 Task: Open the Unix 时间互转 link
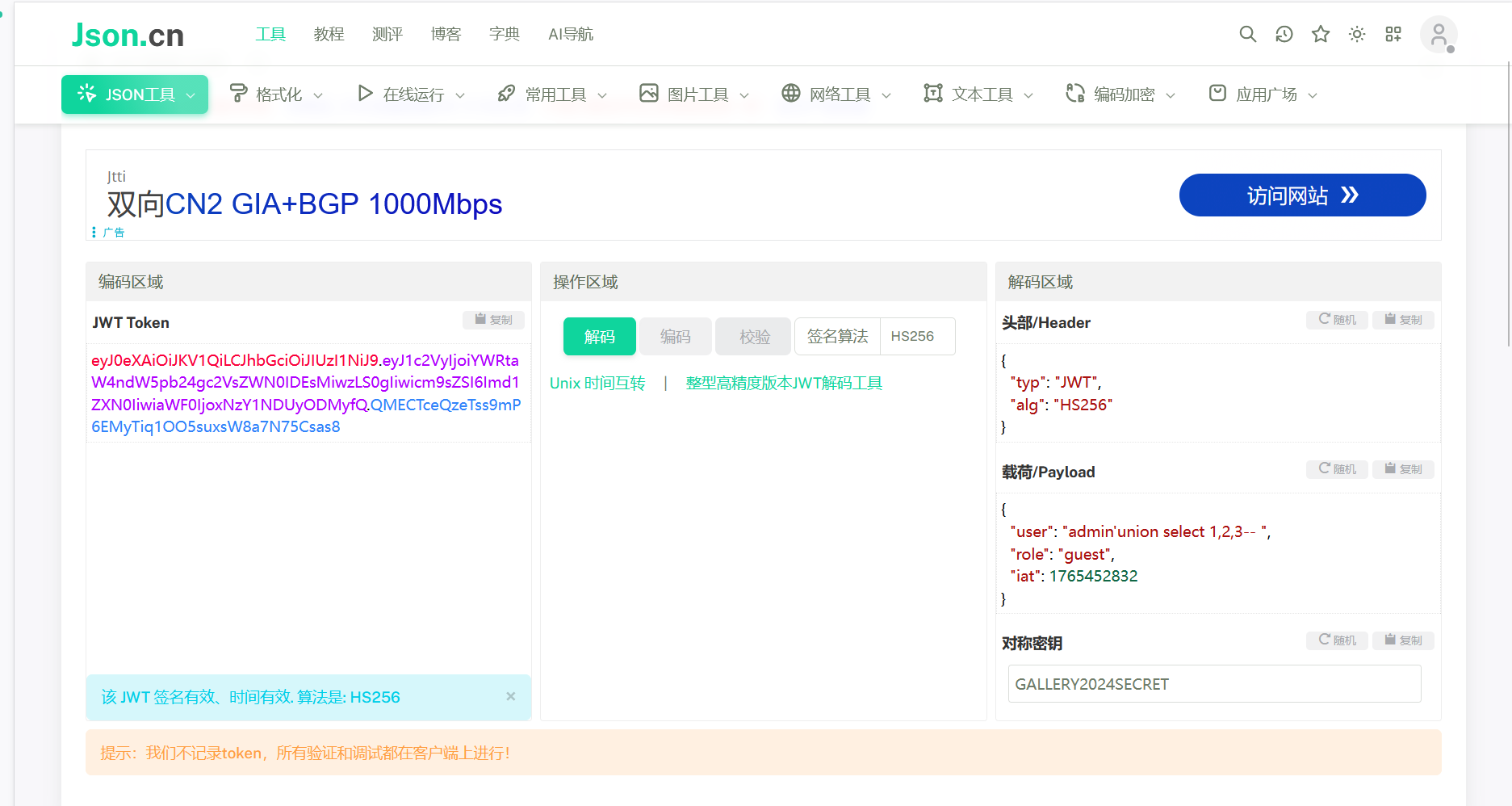597,383
